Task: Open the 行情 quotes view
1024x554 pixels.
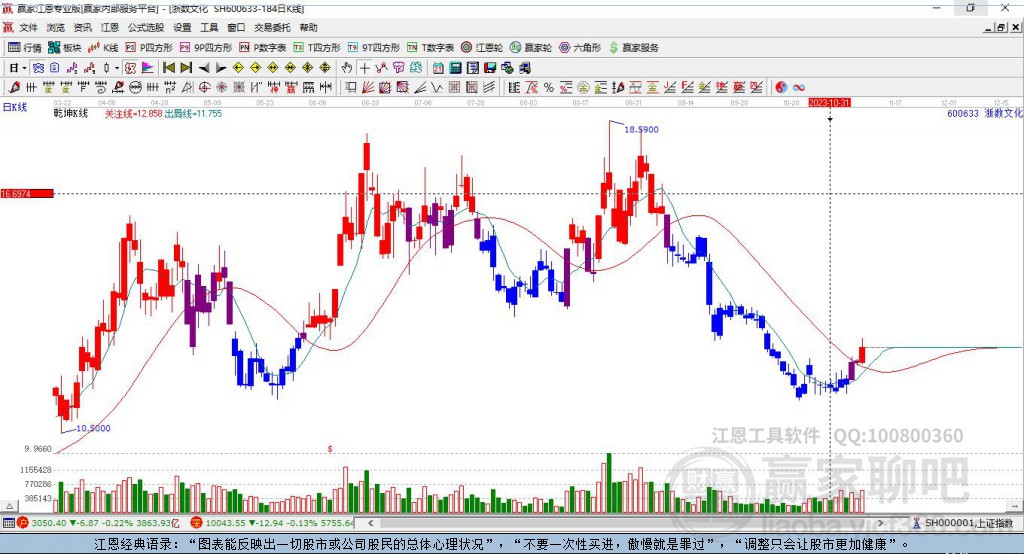Action: 25,48
